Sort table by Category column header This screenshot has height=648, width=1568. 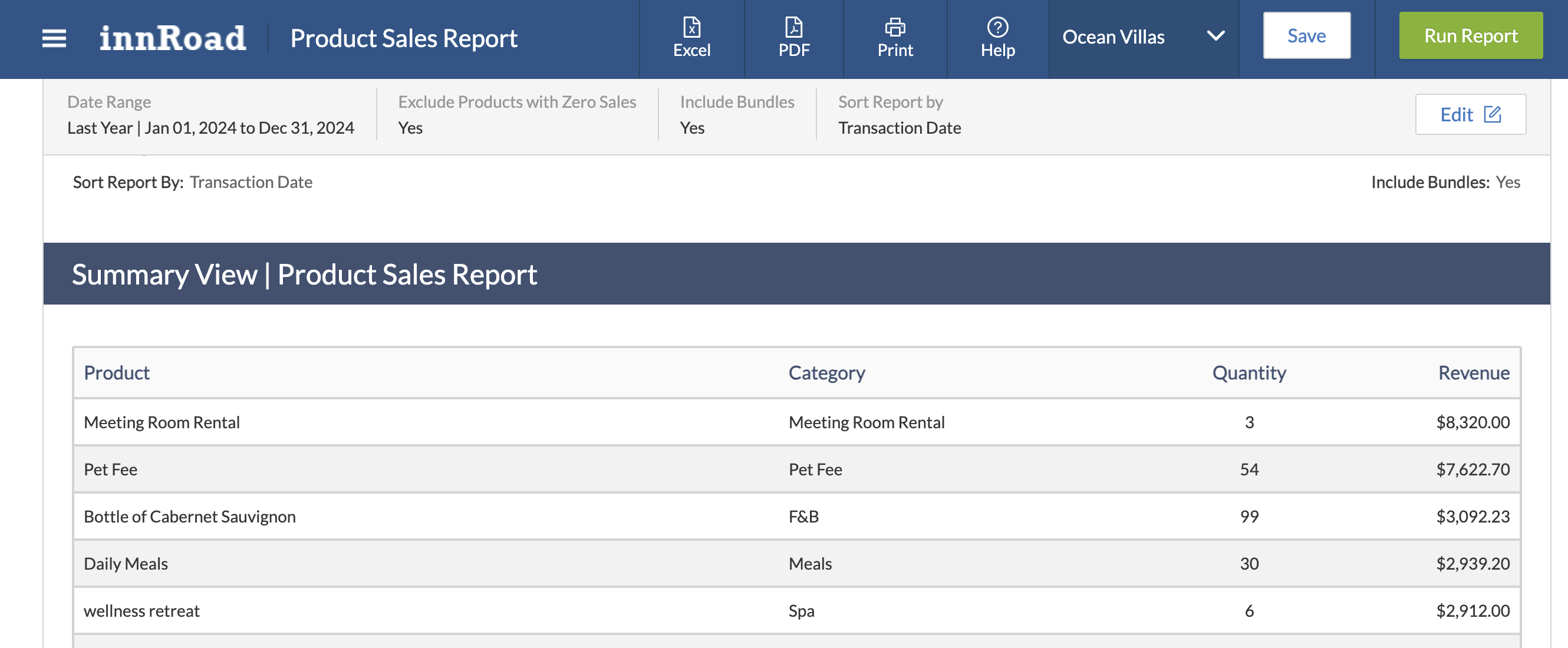coord(826,372)
